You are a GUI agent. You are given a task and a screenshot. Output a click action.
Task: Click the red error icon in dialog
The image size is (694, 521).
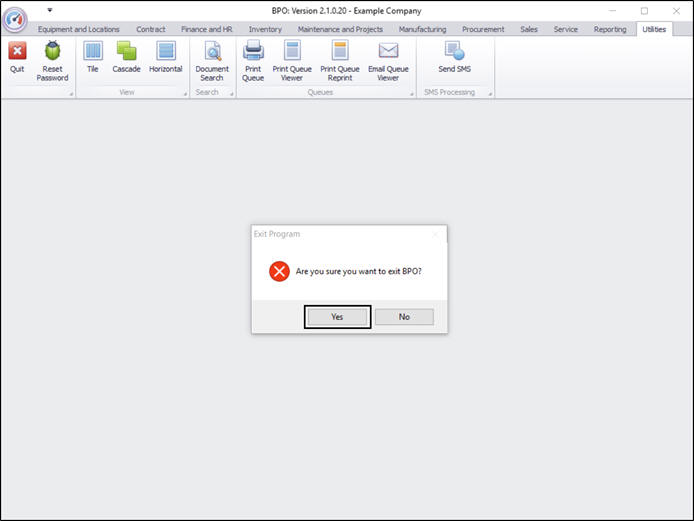tap(279, 271)
